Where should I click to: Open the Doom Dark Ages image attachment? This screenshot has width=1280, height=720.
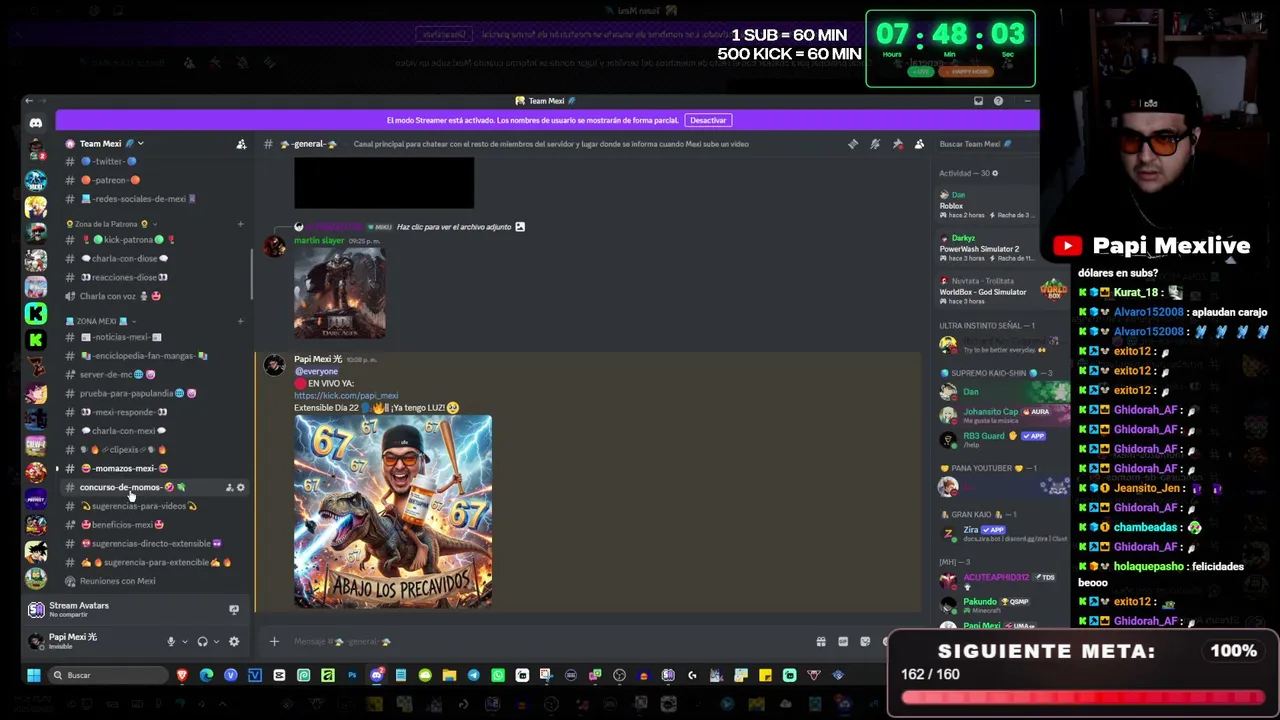(339, 293)
